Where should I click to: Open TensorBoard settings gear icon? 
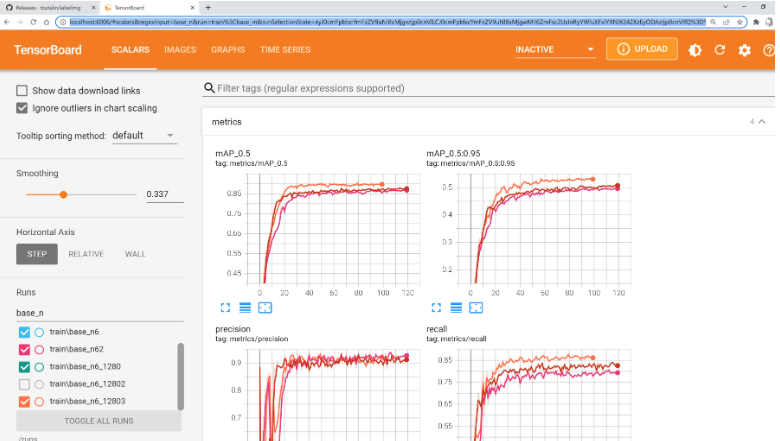click(x=744, y=50)
